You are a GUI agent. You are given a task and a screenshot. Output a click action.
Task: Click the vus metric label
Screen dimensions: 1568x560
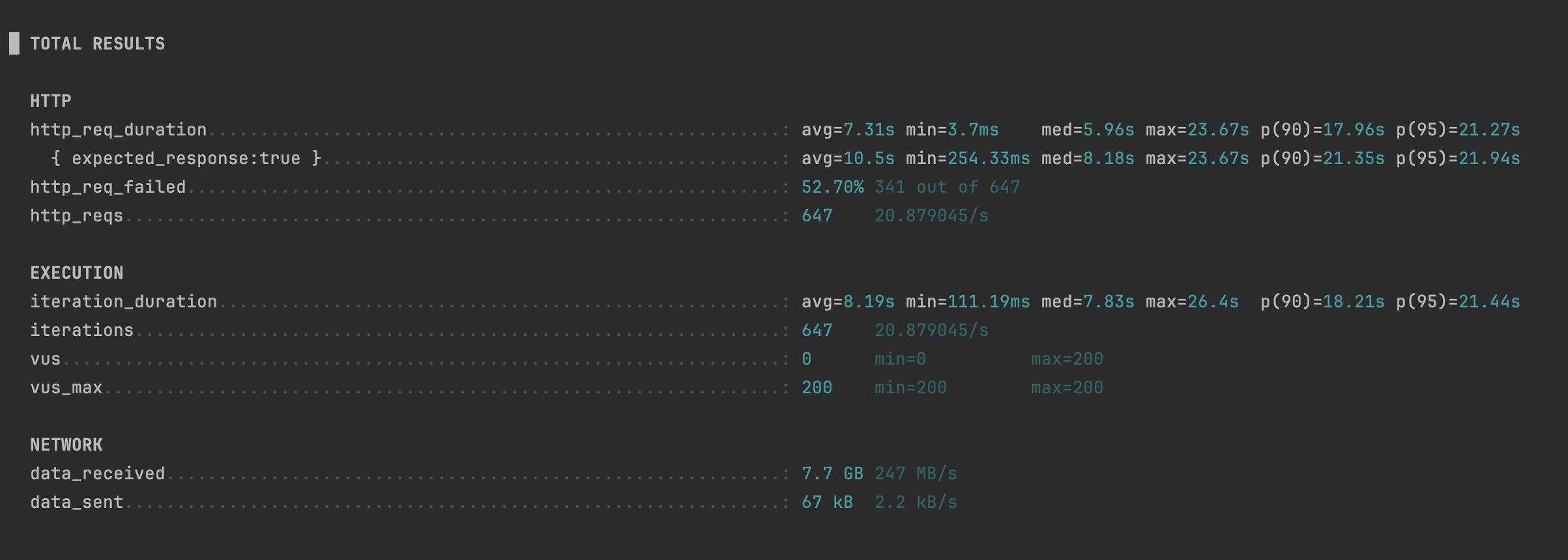pos(45,359)
